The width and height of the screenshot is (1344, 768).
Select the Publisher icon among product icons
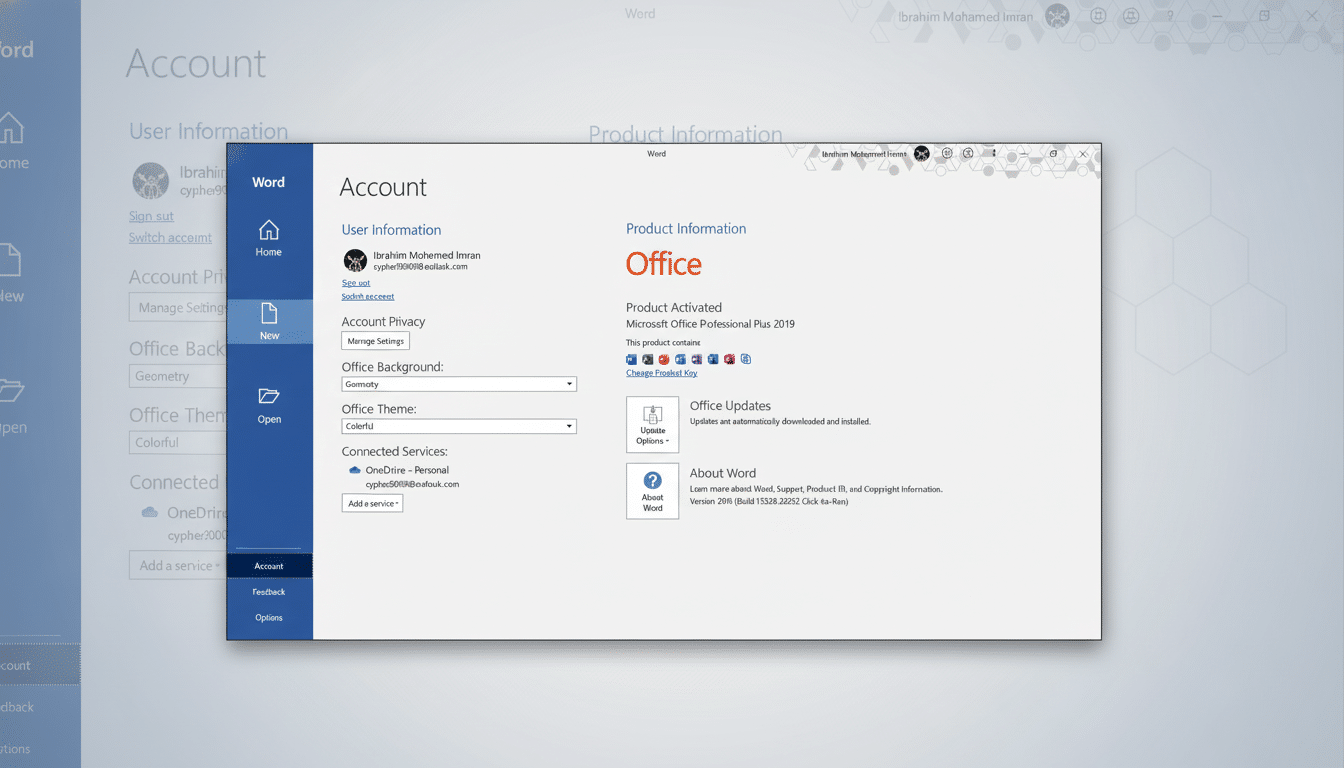711,358
